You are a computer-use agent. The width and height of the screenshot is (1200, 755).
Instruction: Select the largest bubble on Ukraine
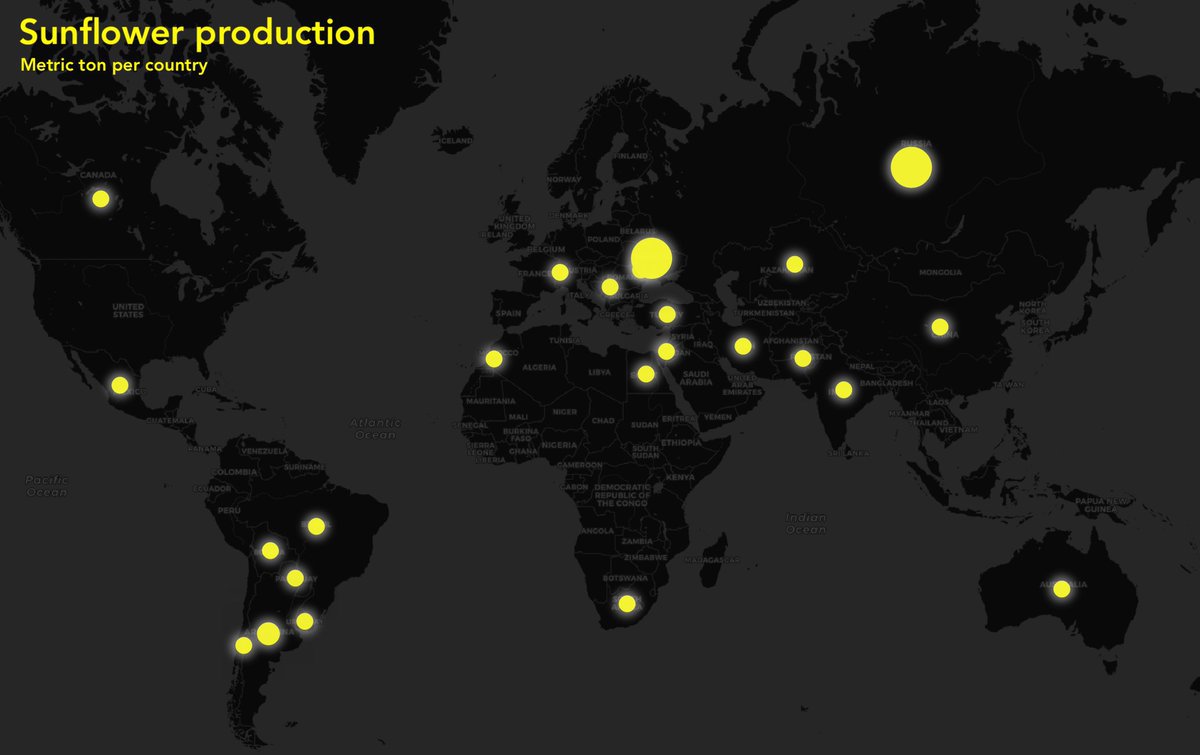[651, 258]
